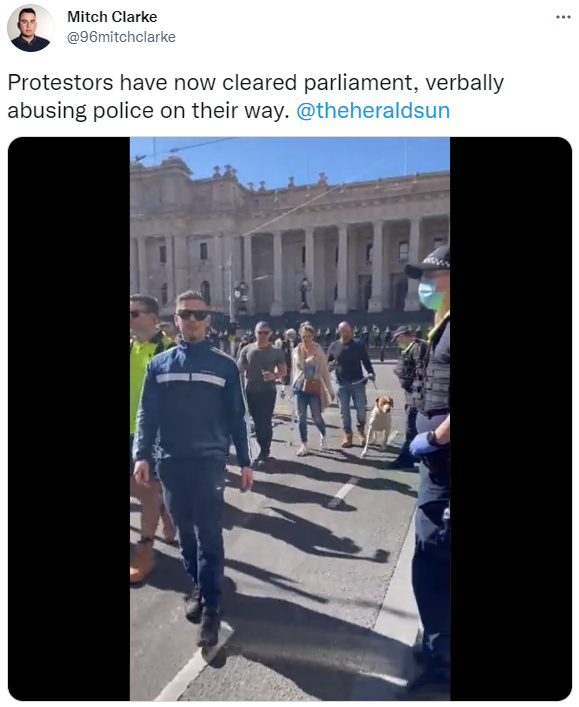Click the bald man holding the dog leash
Screen dimensions: 579x707
(x=350, y=383)
